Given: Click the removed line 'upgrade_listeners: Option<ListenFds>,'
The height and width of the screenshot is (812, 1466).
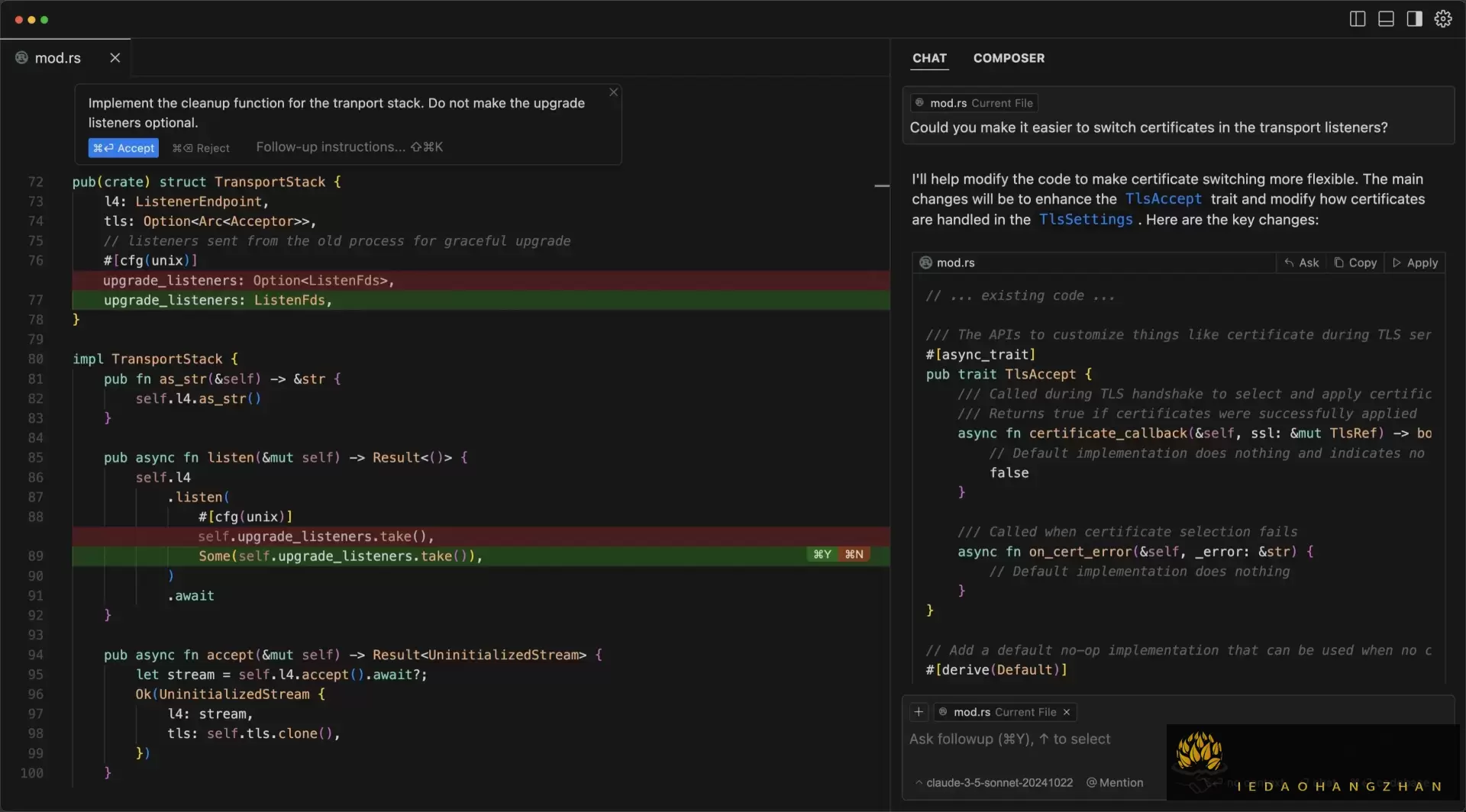Looking at the screenshot, I should [x=481, y=281].
